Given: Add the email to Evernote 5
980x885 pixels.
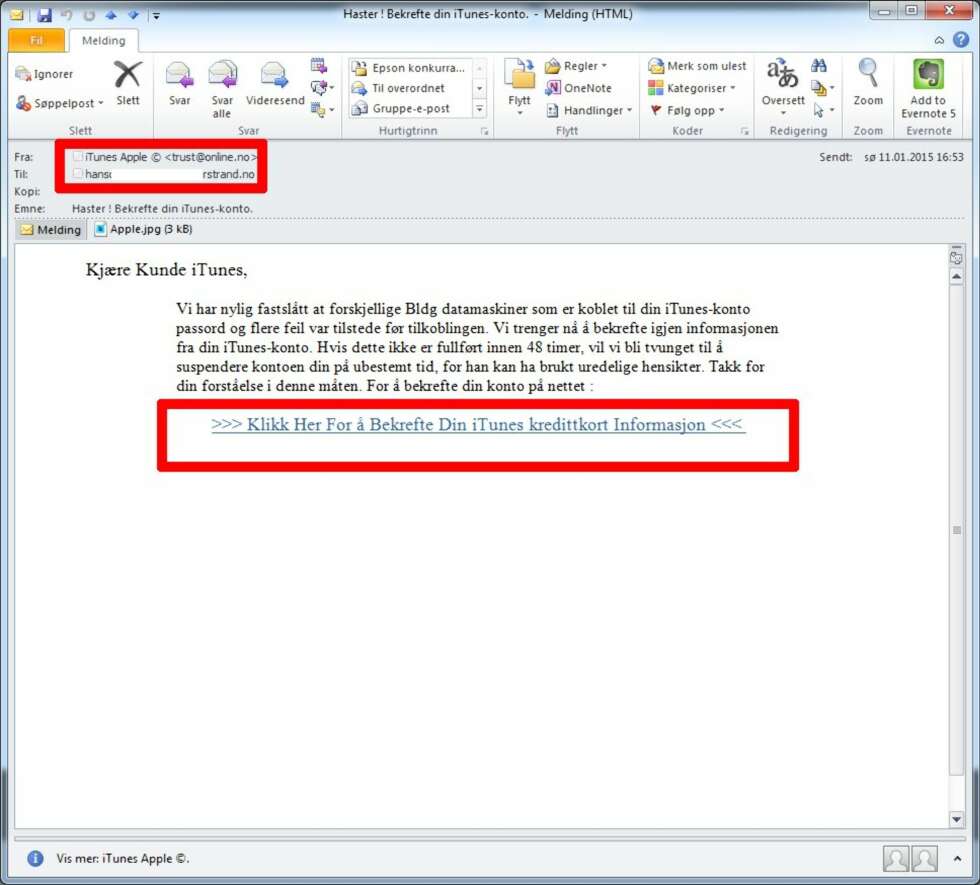Looking at the screenshot, I should pyautogui.click(x=928, y=89).
